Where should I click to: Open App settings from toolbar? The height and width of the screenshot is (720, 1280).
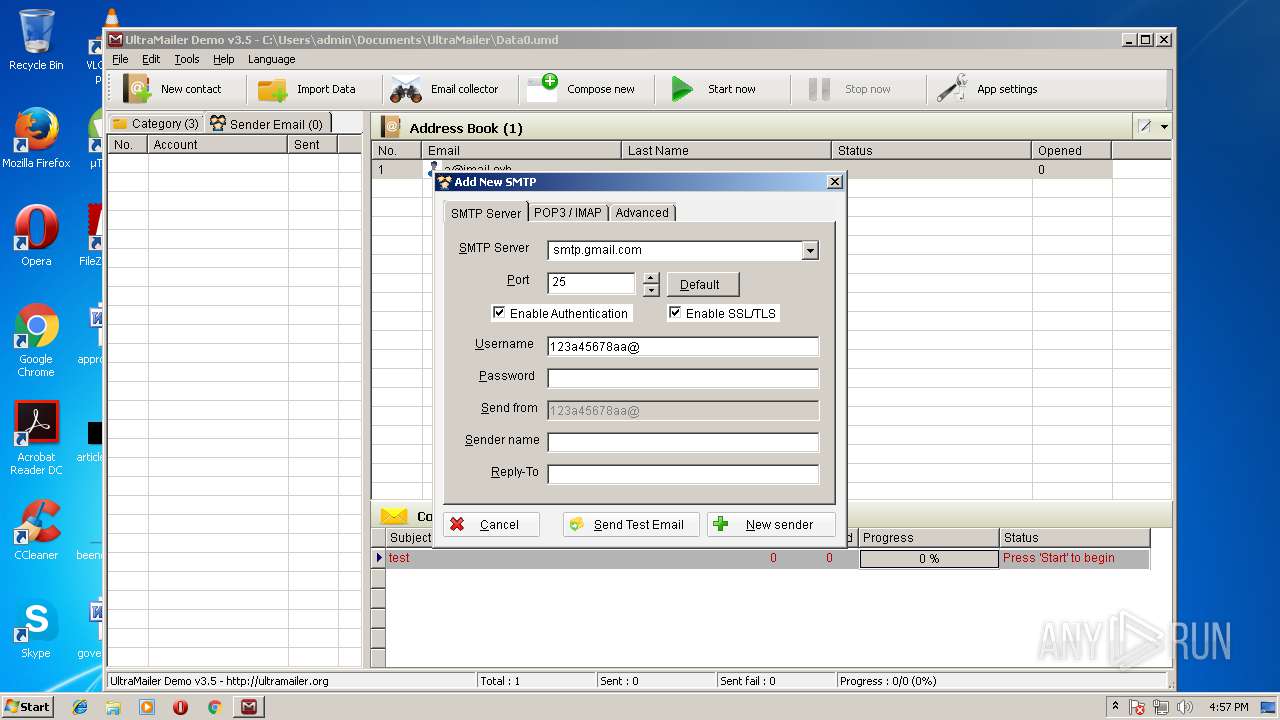pos(987,89)
